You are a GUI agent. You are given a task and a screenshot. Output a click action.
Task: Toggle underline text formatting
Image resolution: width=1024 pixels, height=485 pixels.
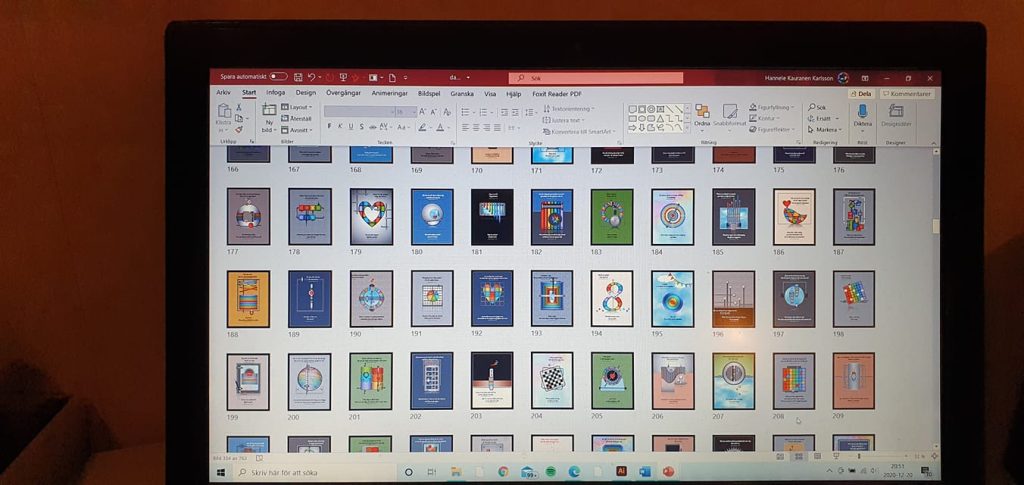click(351, 127)
